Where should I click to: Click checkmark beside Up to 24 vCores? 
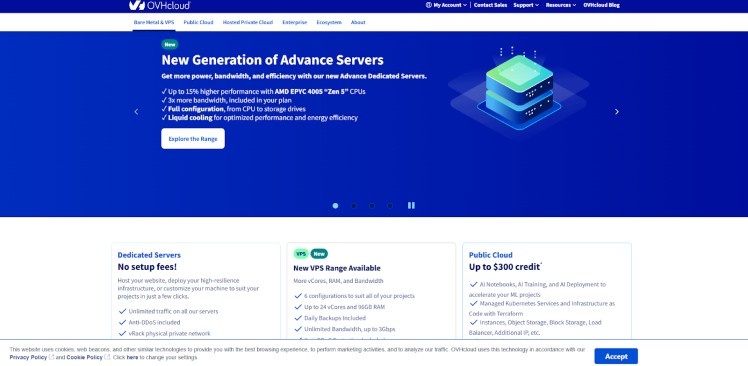click(x=298, y=307)
